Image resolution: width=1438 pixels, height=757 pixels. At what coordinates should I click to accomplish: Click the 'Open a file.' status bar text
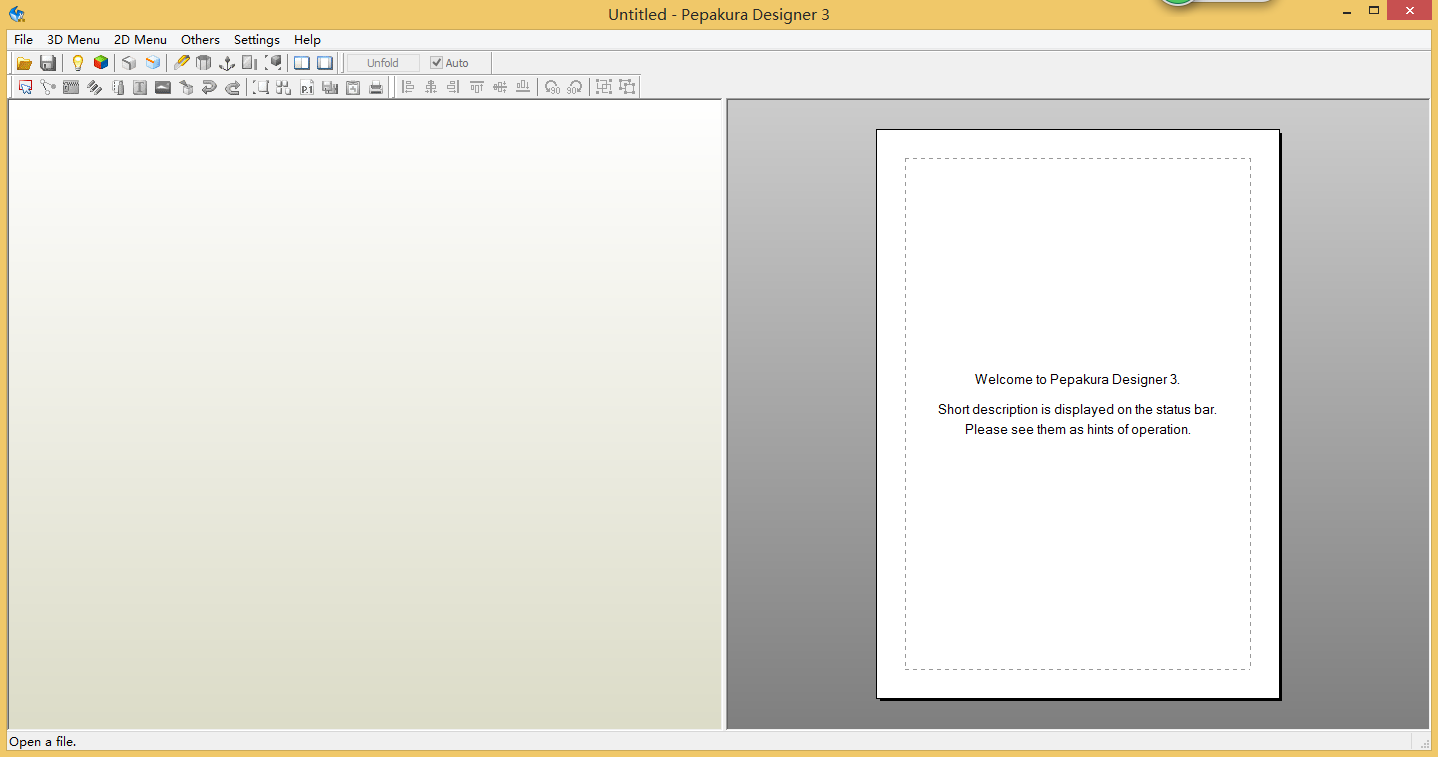[43, 742]
